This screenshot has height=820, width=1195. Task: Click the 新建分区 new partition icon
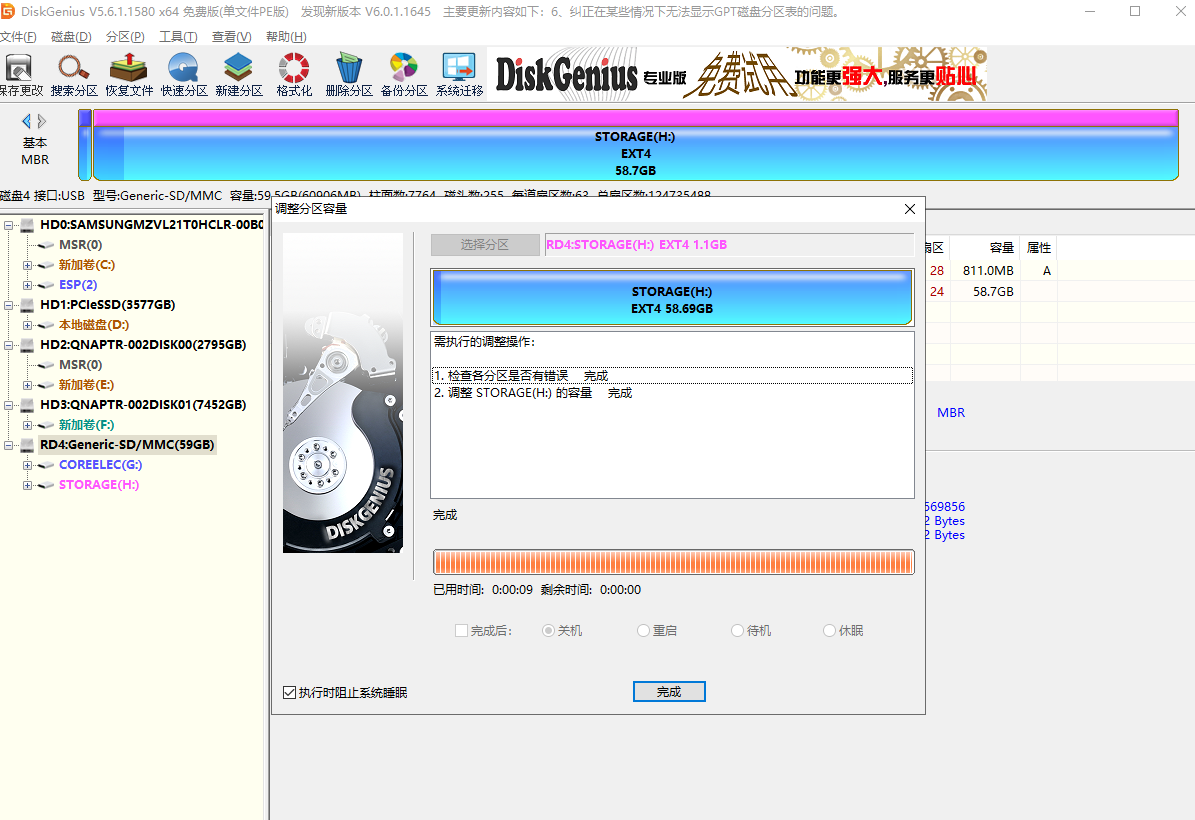[x=239, y=75]
